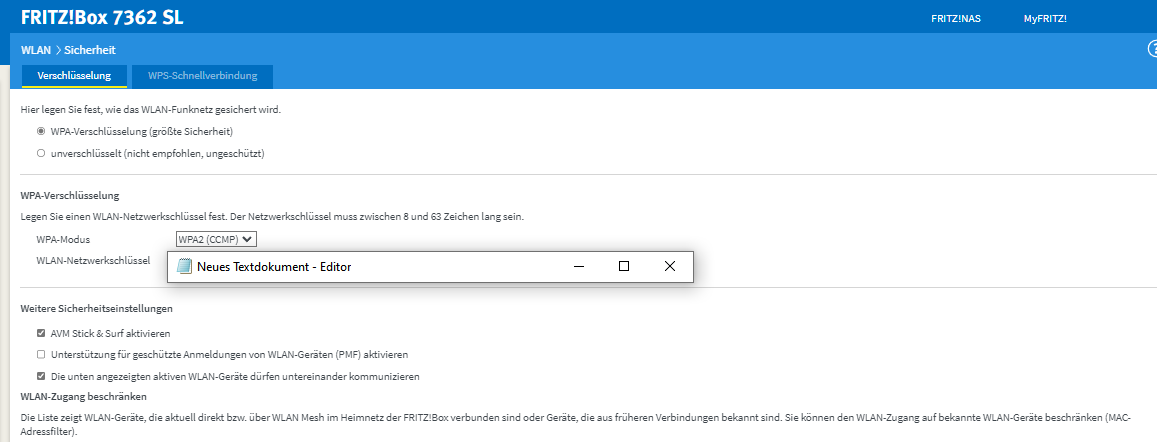1157x442 pixels.
Task: Click the WLAN-Netzwerkschlüssel label
Action: 93,260
